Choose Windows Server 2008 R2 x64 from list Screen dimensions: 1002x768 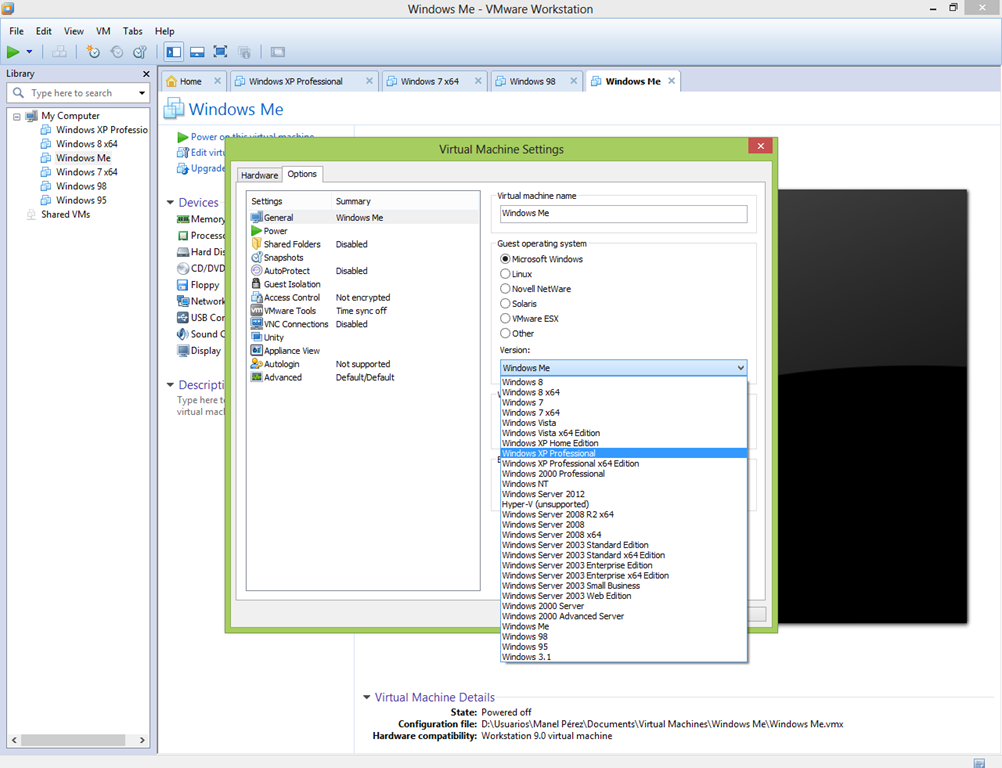tap(557, 515)
